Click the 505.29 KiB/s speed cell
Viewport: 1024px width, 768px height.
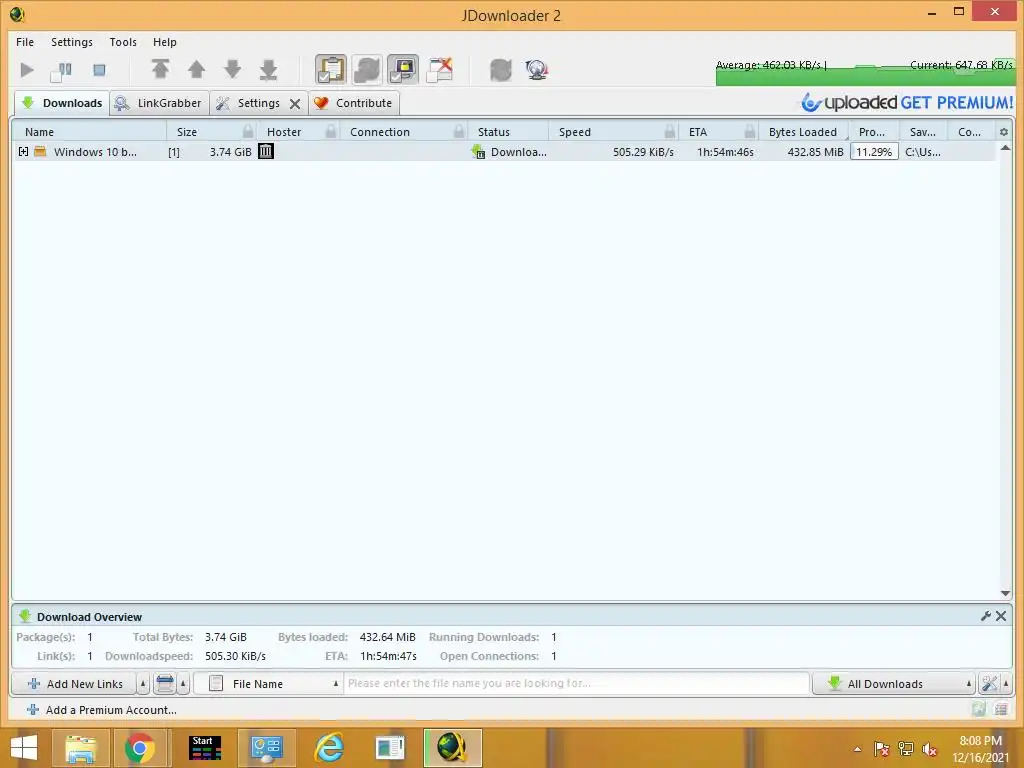[643, 152]
